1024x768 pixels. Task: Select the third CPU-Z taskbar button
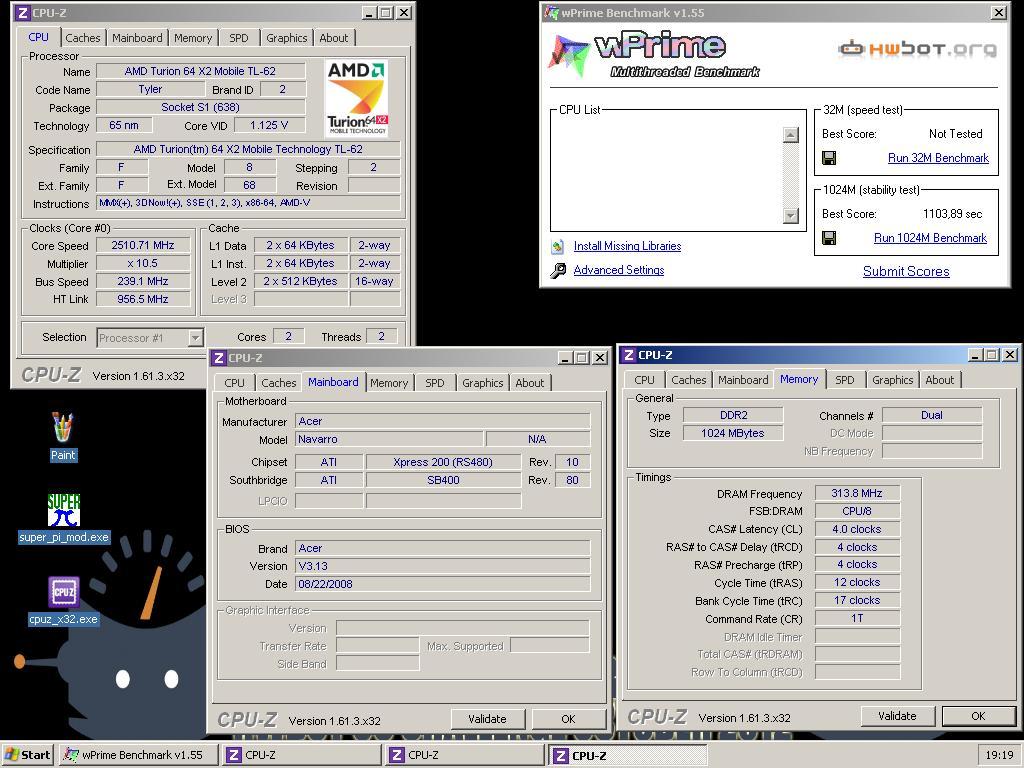point(628,755)
